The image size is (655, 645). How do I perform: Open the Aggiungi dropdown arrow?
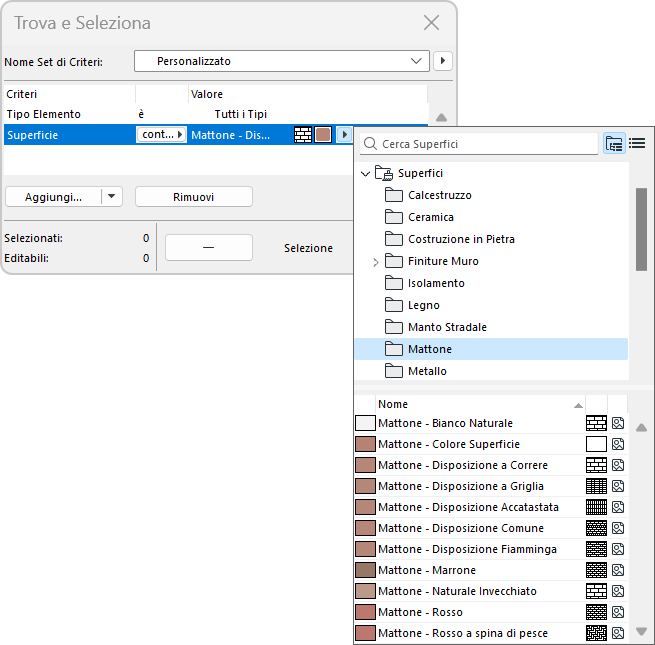(x=112, y=196)
